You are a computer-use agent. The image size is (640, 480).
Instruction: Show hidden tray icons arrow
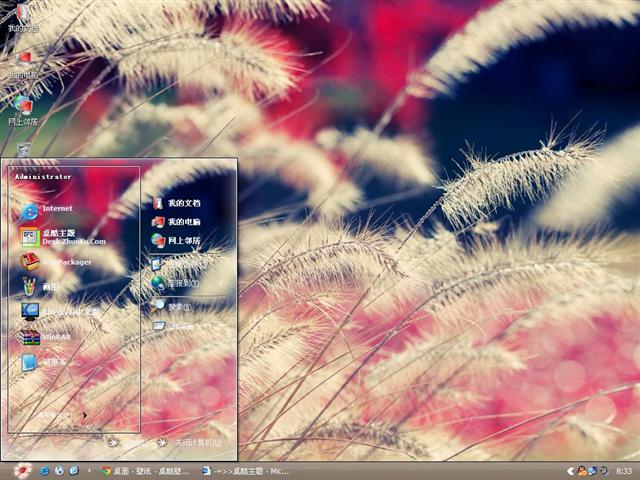pyautogui.click(x=570, y=471)
